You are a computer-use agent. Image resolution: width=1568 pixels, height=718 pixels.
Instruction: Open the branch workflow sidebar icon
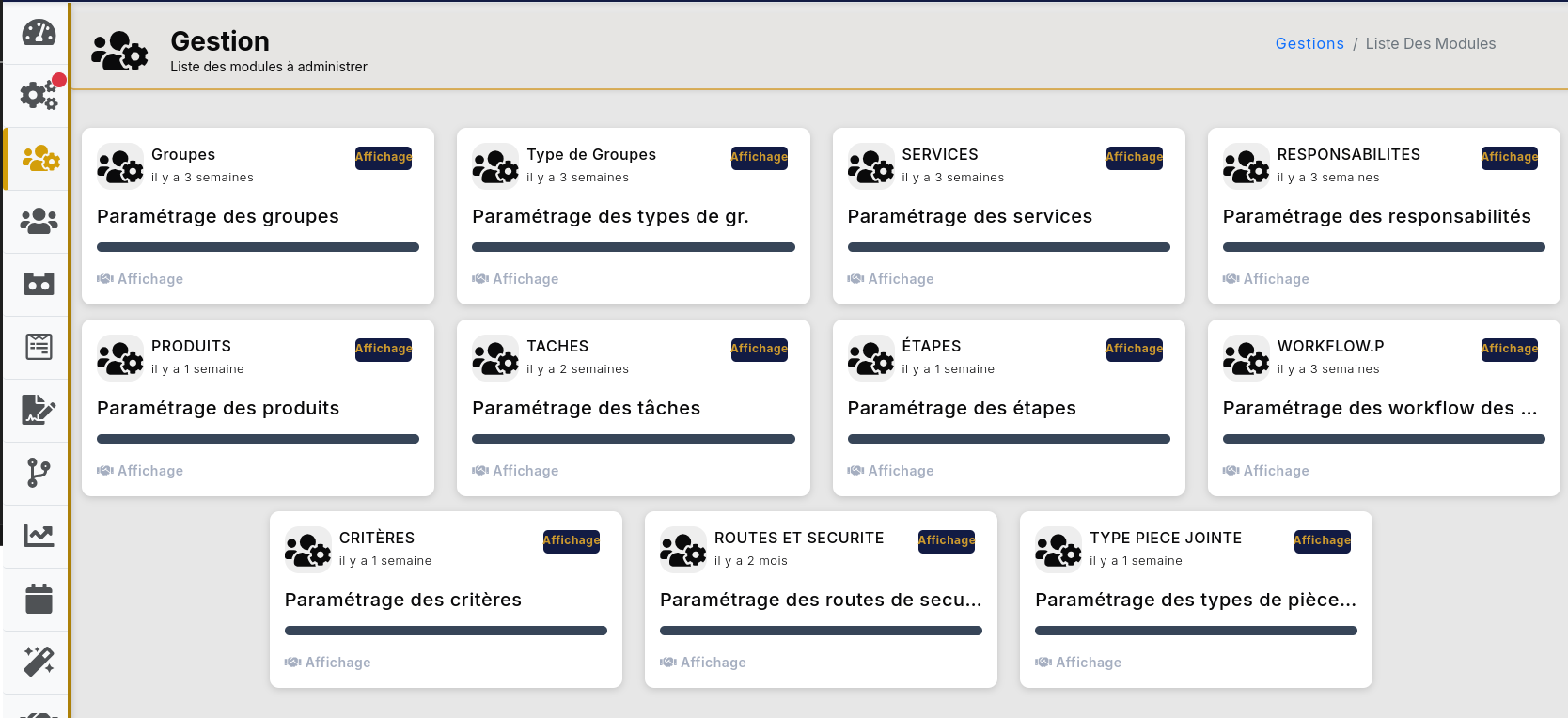[x=39, y=473]
